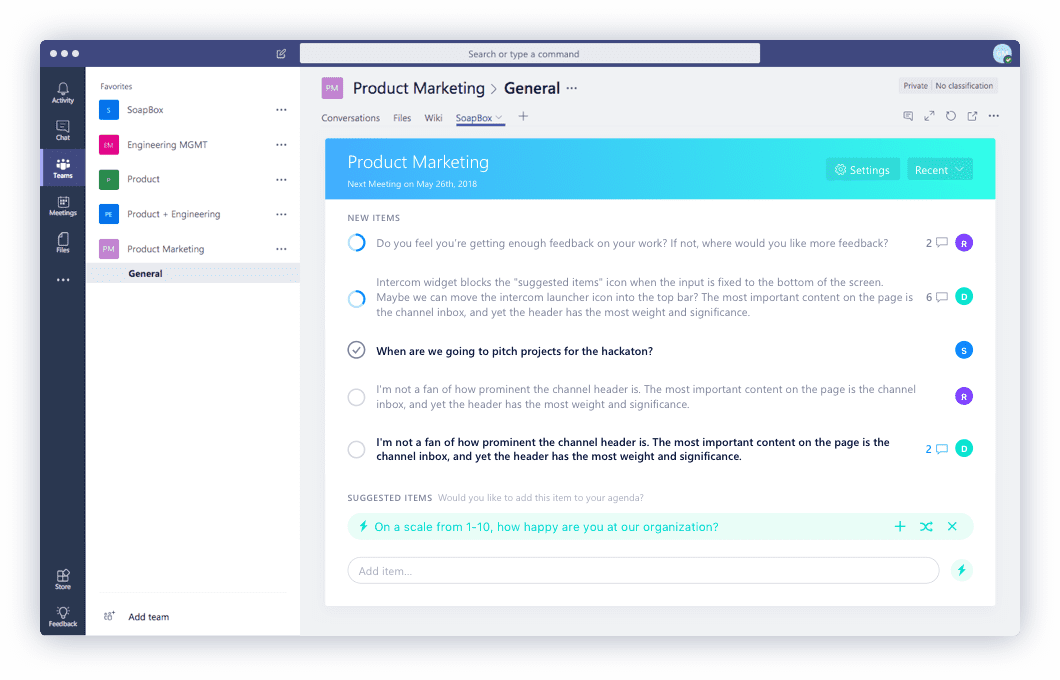Click the No classification label

(x=964, y=86)
